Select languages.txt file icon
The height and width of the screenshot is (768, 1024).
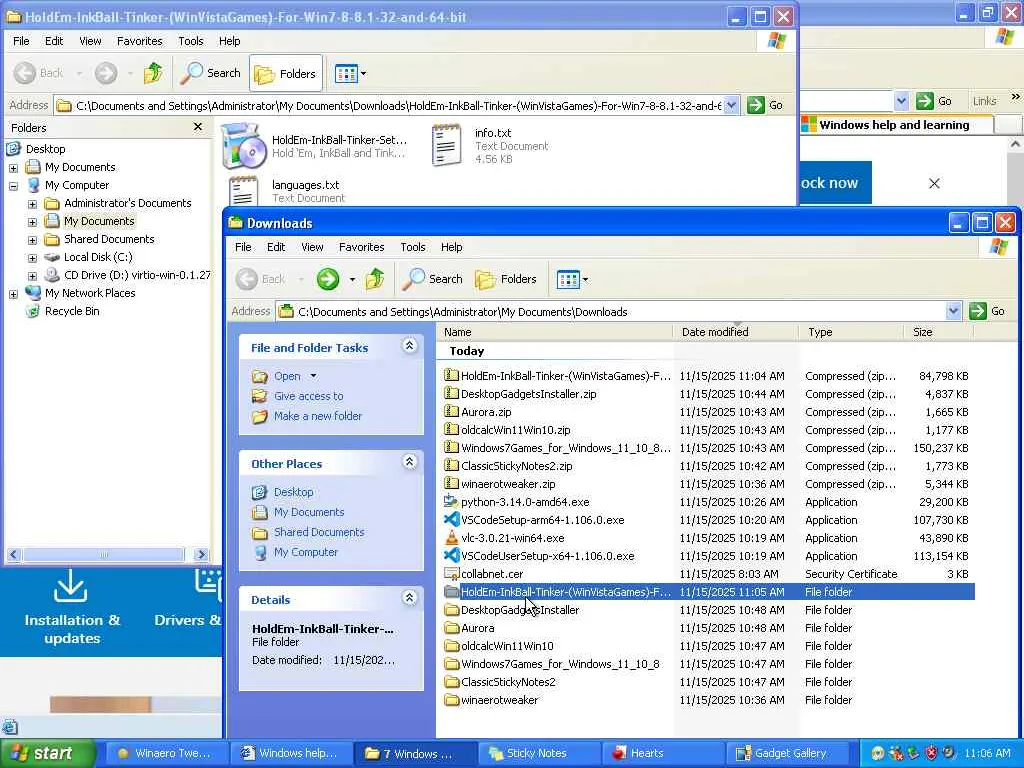coord(243,190)
